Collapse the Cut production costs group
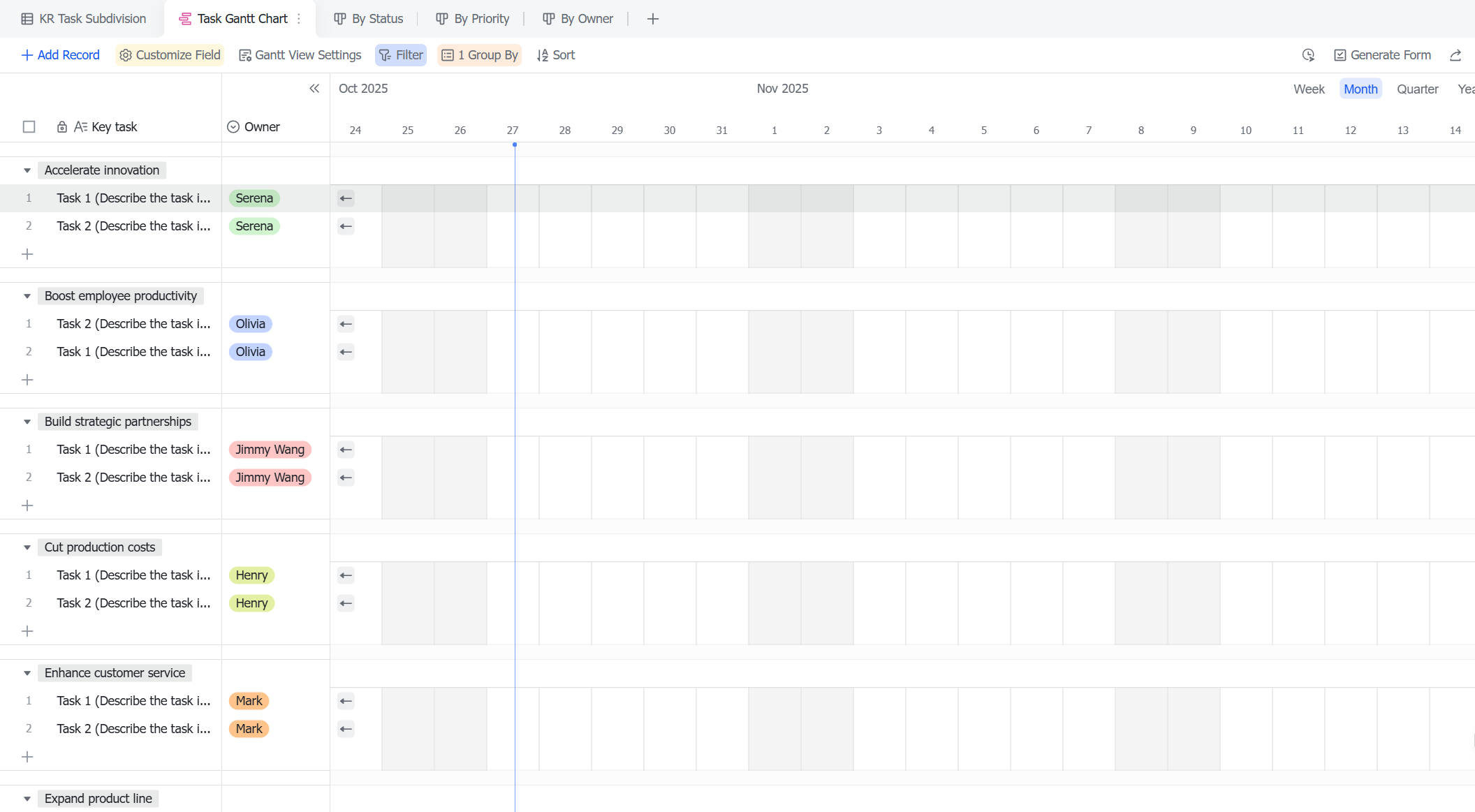 coord(27,547)
